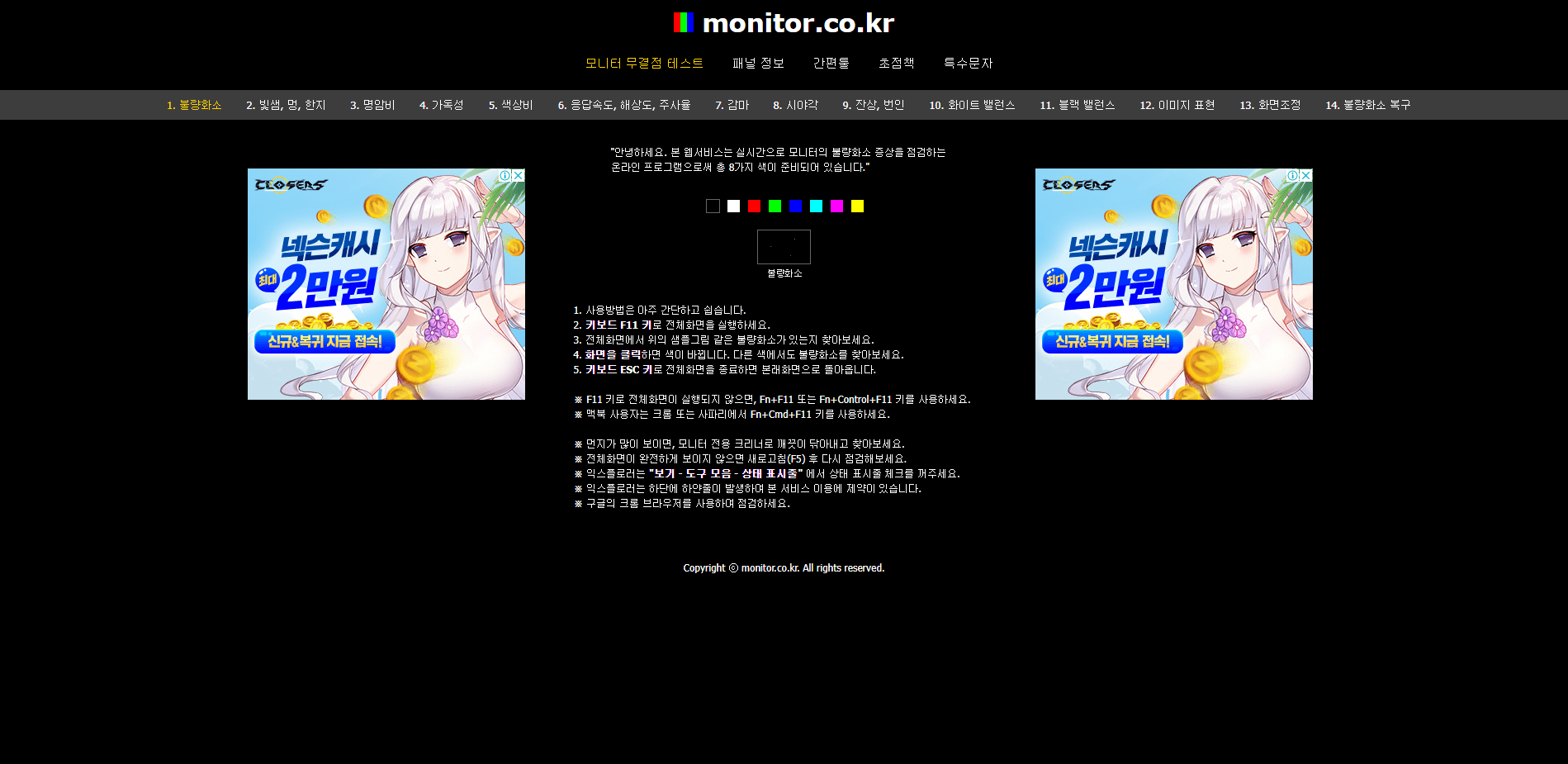Click instruction line 2 about 키보드 F11 키
Viewport: 1568px width, 764px height.
671,325
